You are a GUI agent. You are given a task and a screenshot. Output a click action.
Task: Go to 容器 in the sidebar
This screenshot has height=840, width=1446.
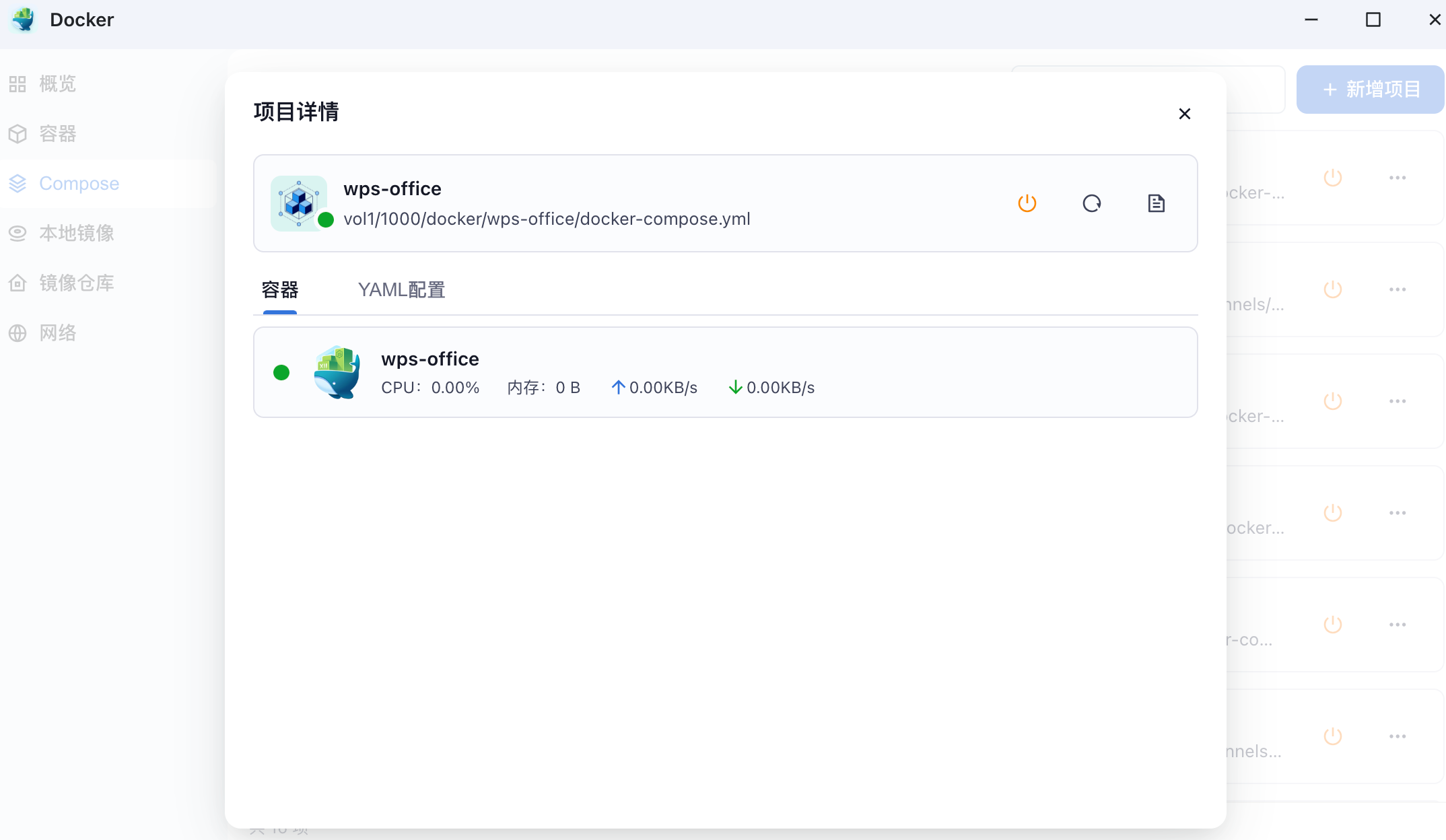[x=57, y=134]
